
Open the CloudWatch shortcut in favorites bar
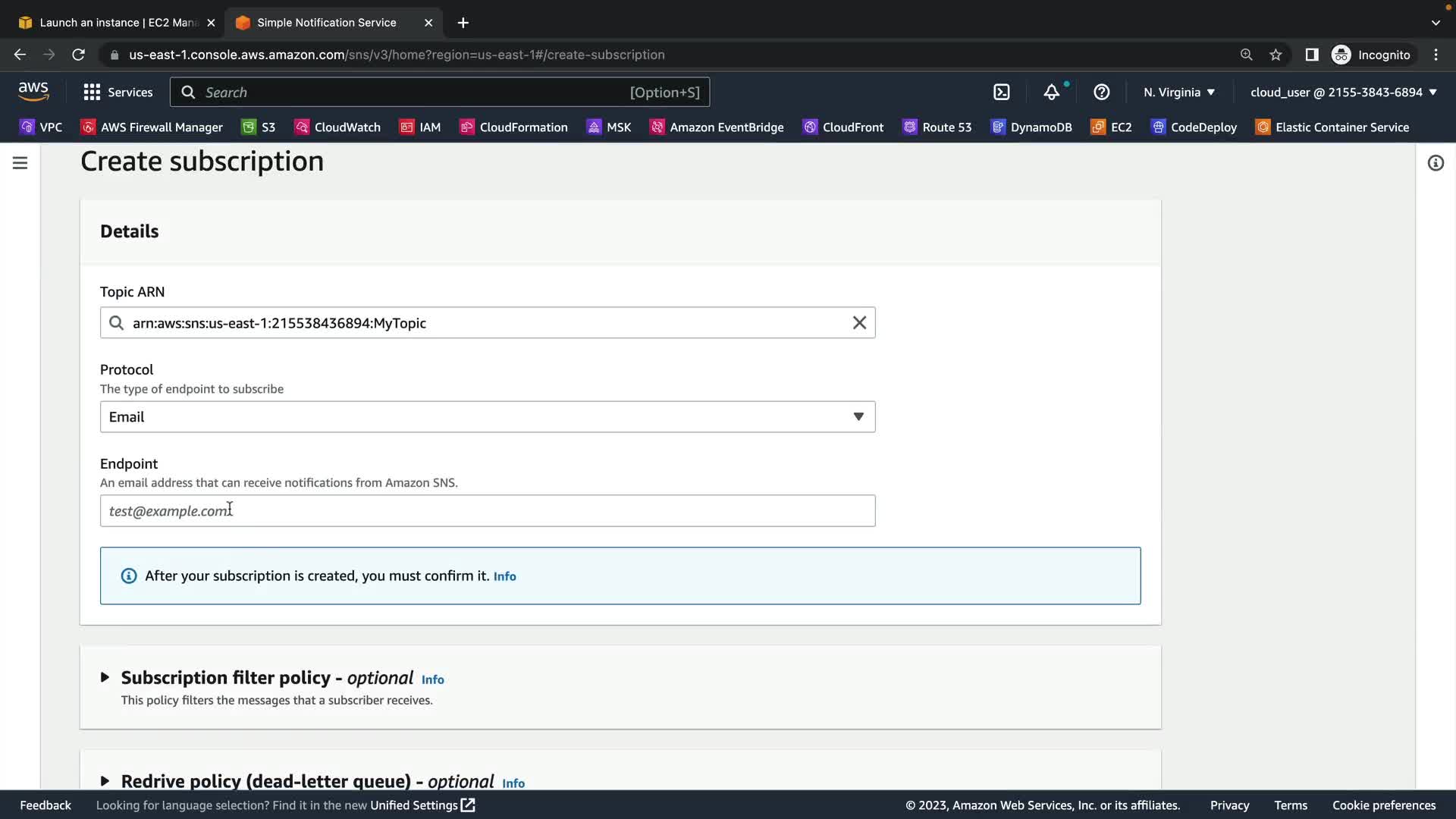tap(337, 127)
